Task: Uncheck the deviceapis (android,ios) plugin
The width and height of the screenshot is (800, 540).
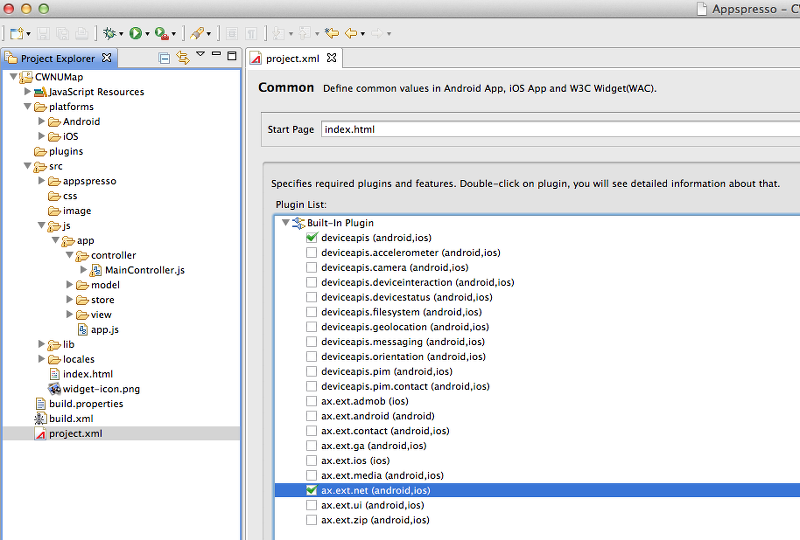Action: pos(311,237)
